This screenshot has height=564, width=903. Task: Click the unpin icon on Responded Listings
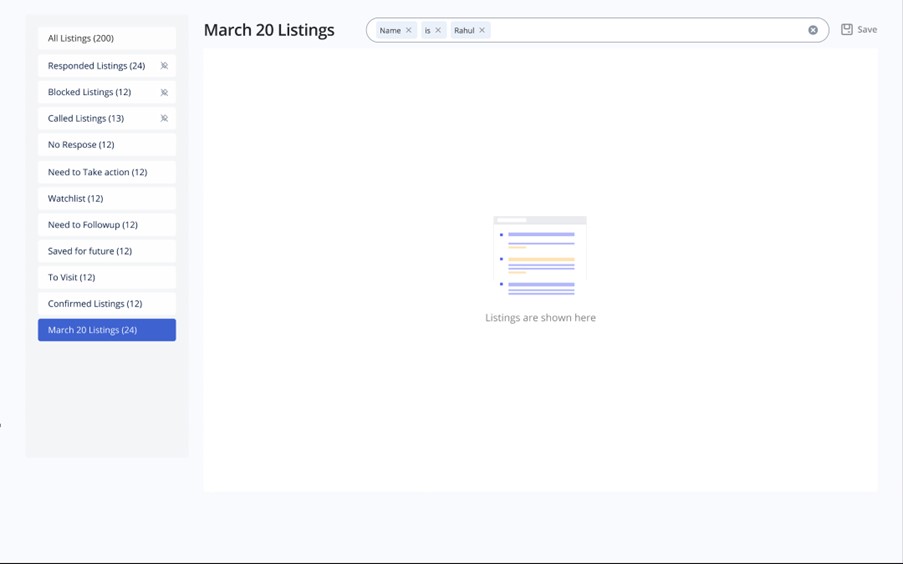pyautogui.click(x=164, y=66)
